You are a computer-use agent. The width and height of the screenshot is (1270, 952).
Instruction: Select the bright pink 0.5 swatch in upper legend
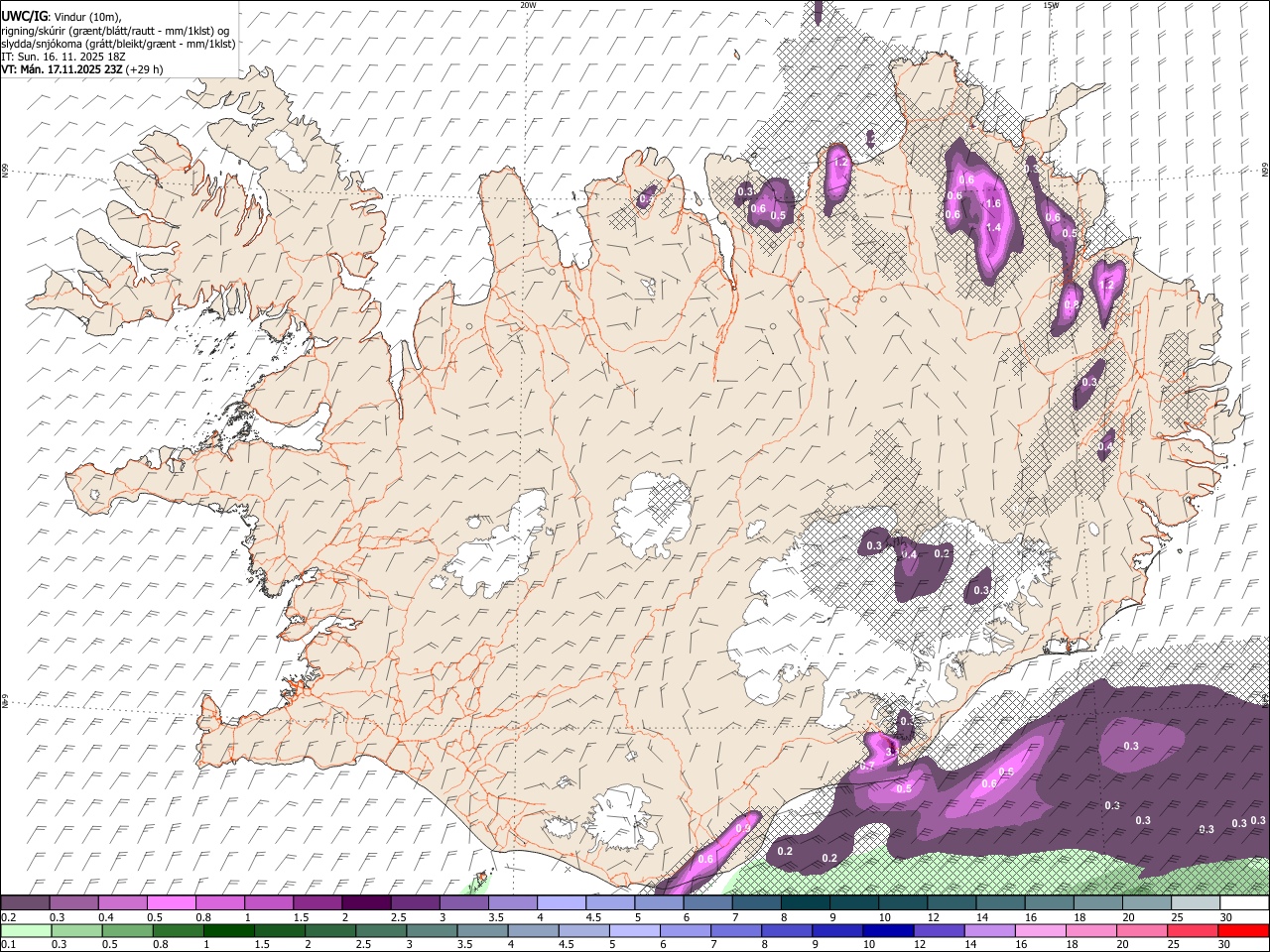[172, 901]
